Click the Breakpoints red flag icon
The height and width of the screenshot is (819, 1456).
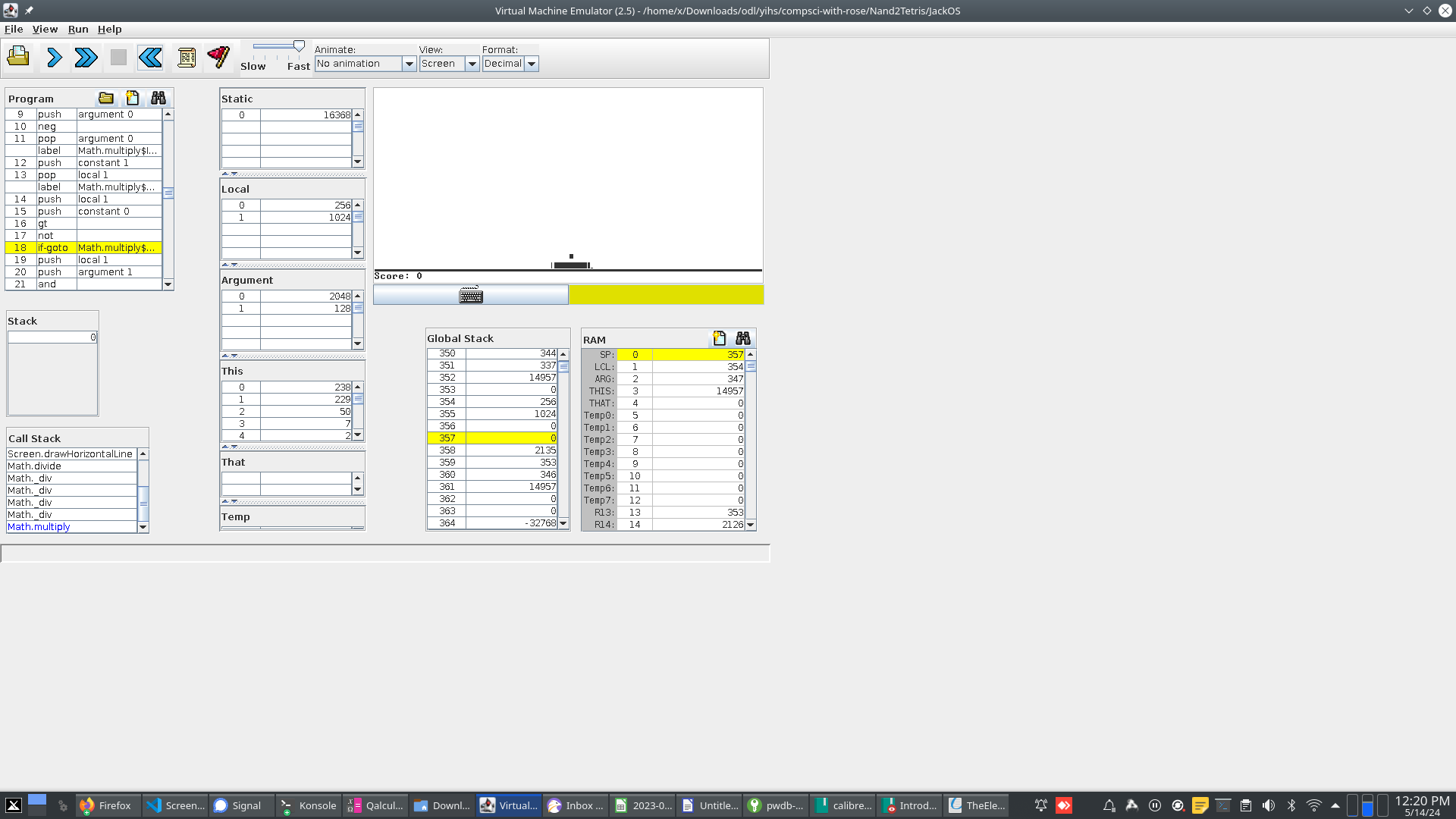click(x=218, y=57)
